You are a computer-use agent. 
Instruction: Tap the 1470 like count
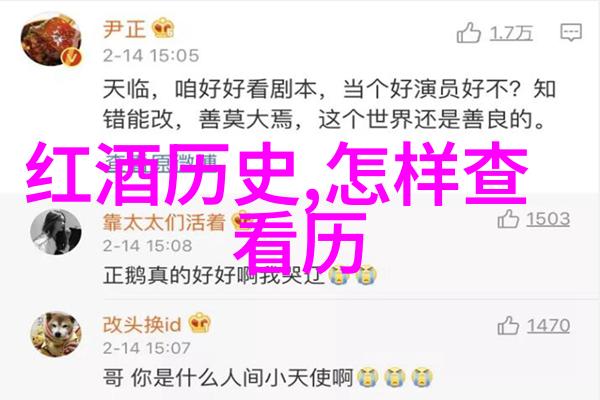coord(548,326)
